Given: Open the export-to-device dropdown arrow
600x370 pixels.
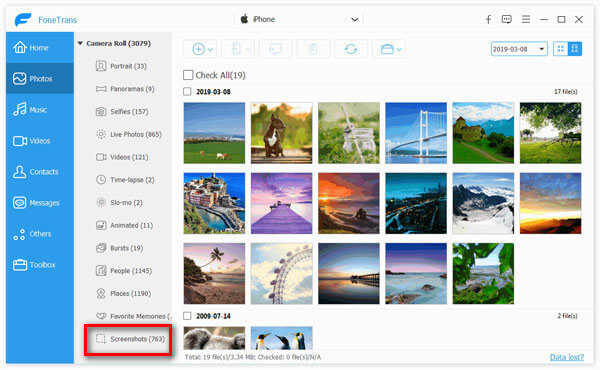Looking at the screenshot, I should (248, 49).
